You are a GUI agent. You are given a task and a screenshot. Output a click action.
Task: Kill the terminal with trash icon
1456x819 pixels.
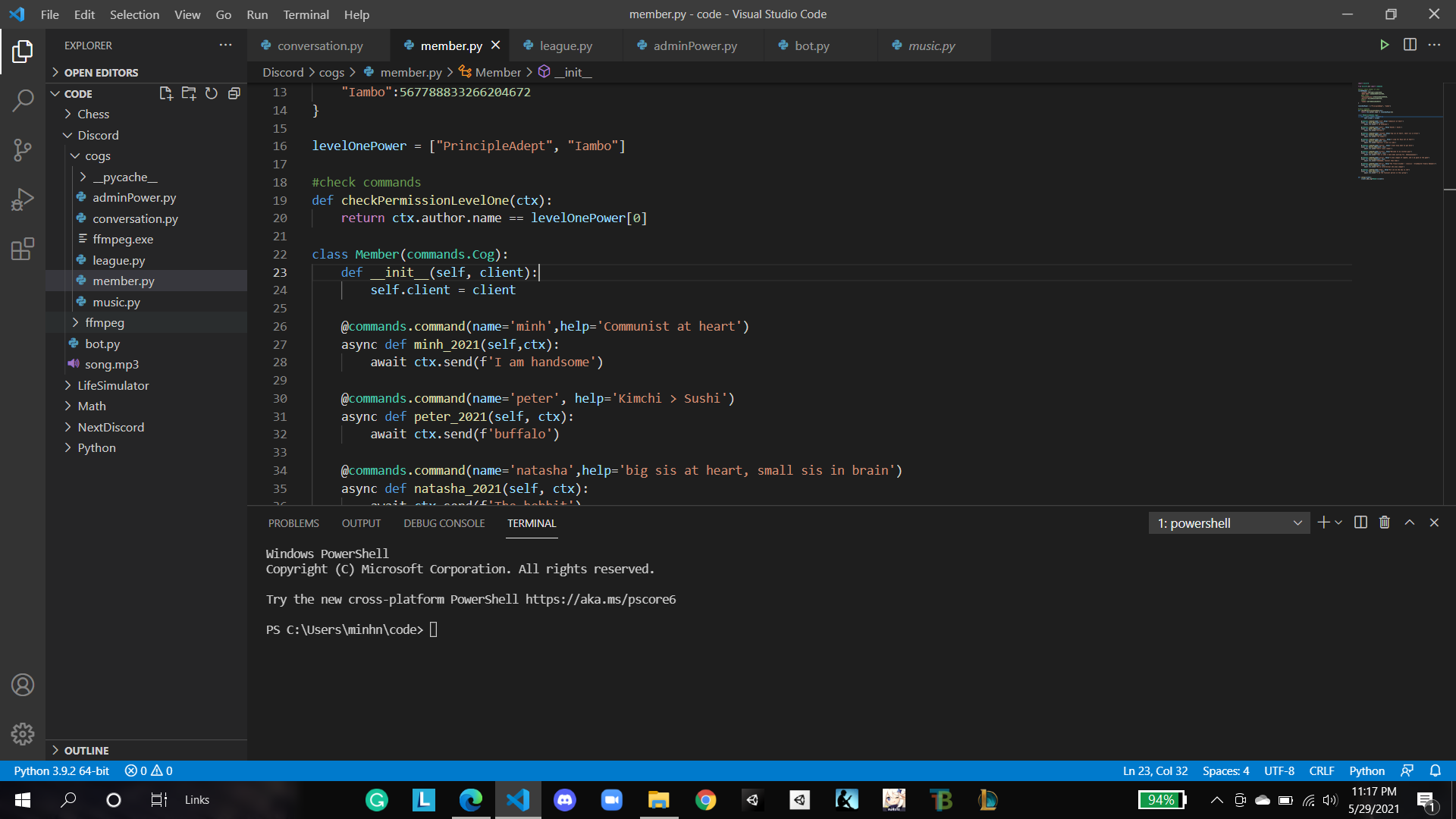[x=1385, y=522]
